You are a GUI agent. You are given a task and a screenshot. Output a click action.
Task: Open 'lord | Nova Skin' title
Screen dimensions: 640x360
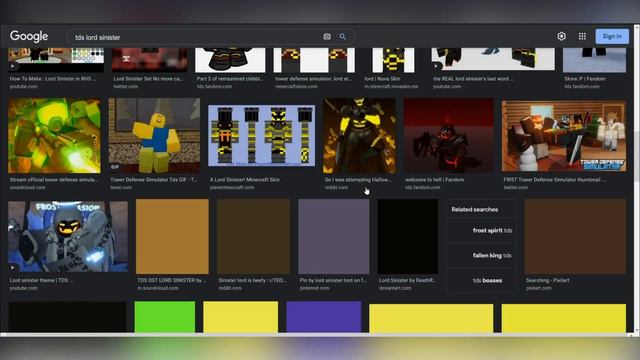click(382, 79)
